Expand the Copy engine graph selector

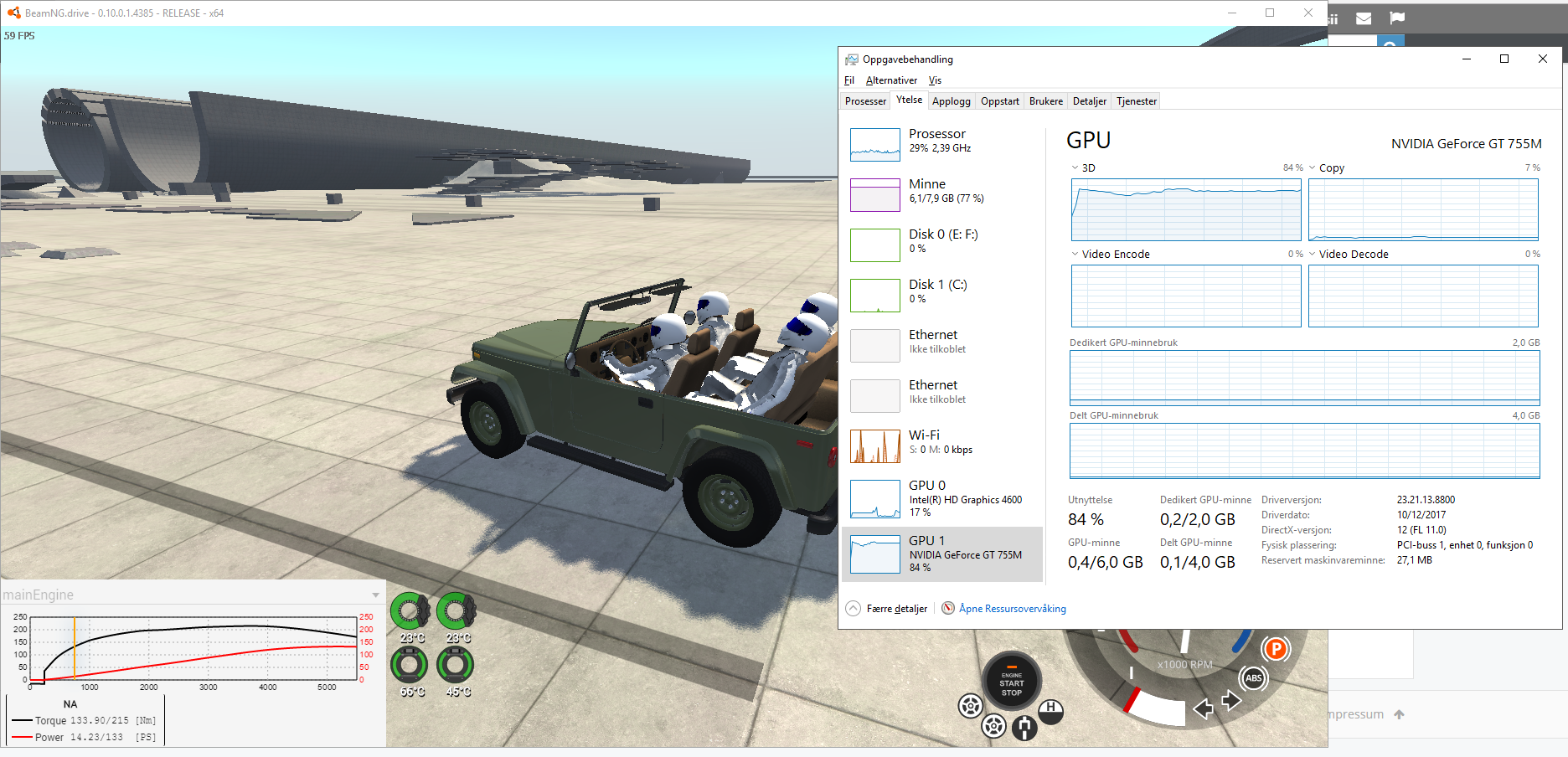(1312, 167)
